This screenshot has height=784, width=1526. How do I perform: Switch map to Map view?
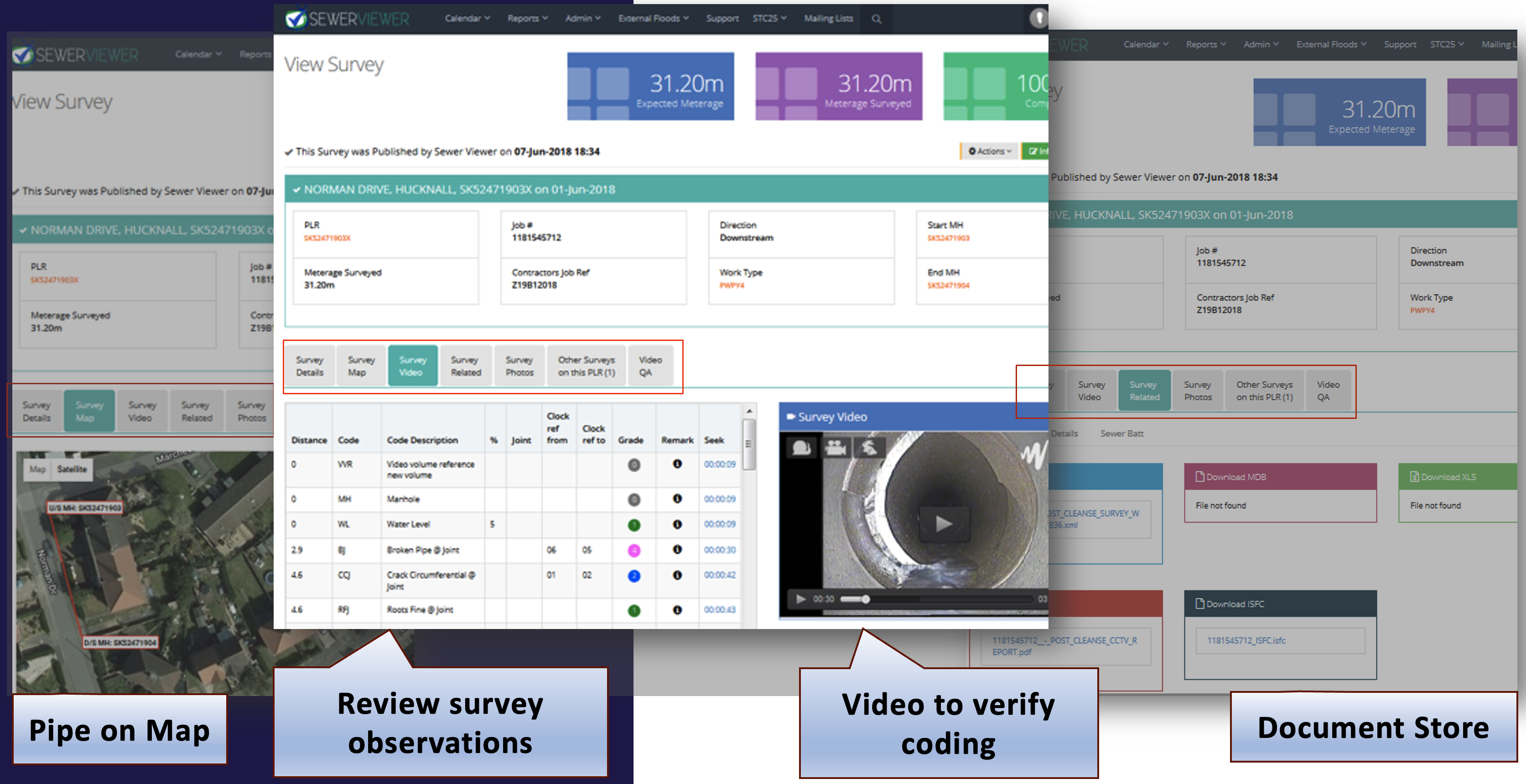37,469
